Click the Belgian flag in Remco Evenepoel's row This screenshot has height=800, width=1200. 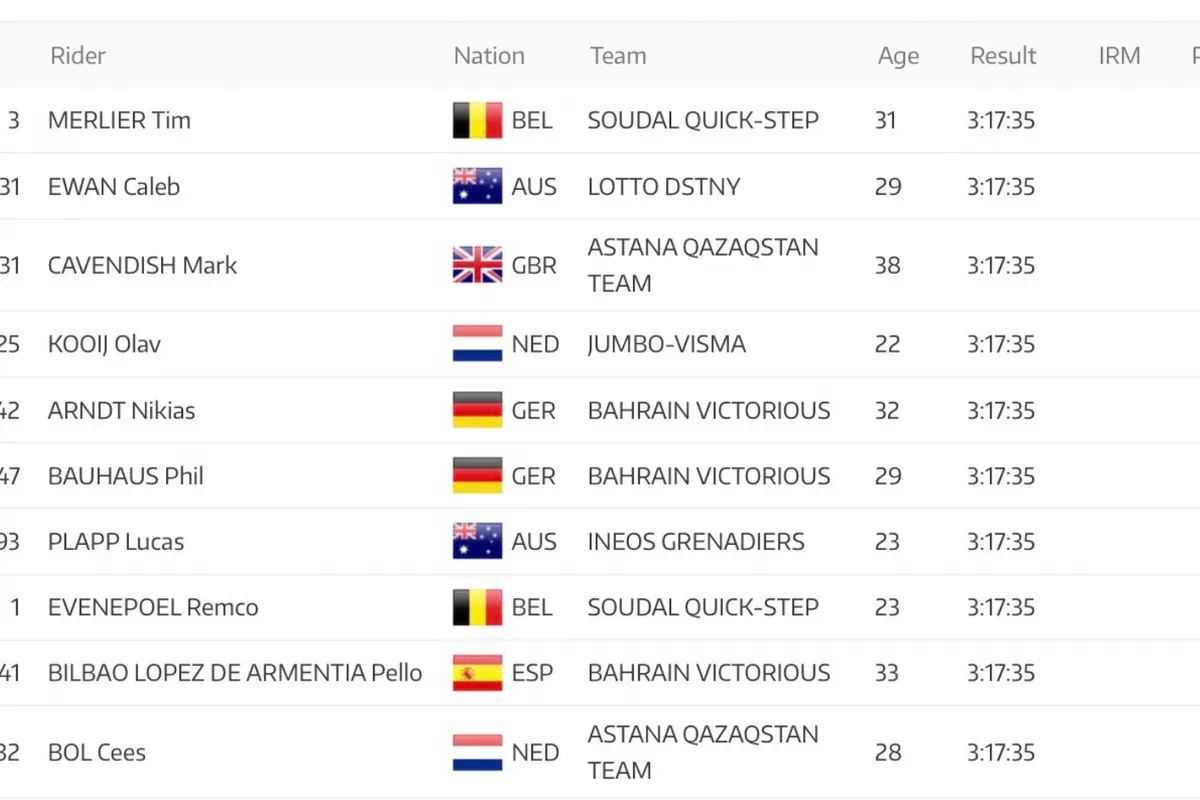point(477,607)
